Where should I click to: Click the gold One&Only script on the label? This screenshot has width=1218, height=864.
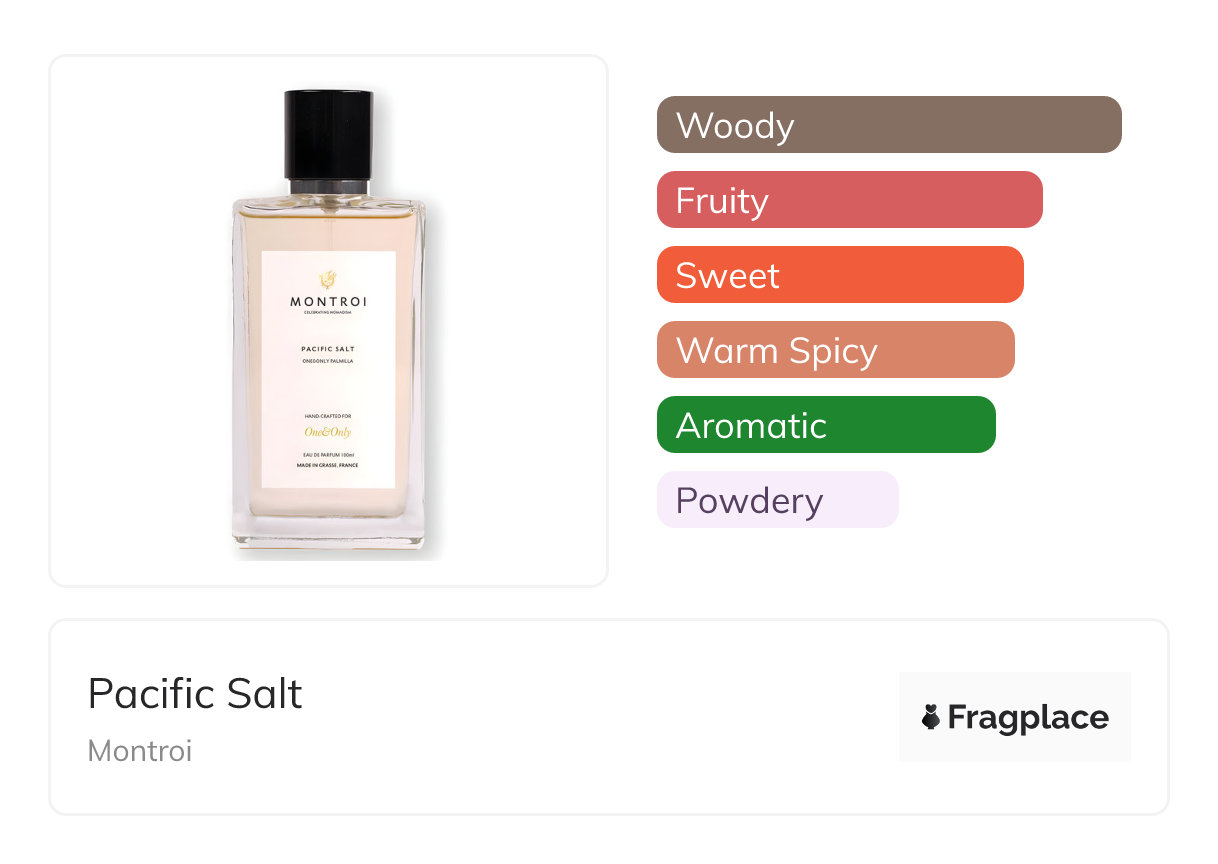(x=328, y=432)
